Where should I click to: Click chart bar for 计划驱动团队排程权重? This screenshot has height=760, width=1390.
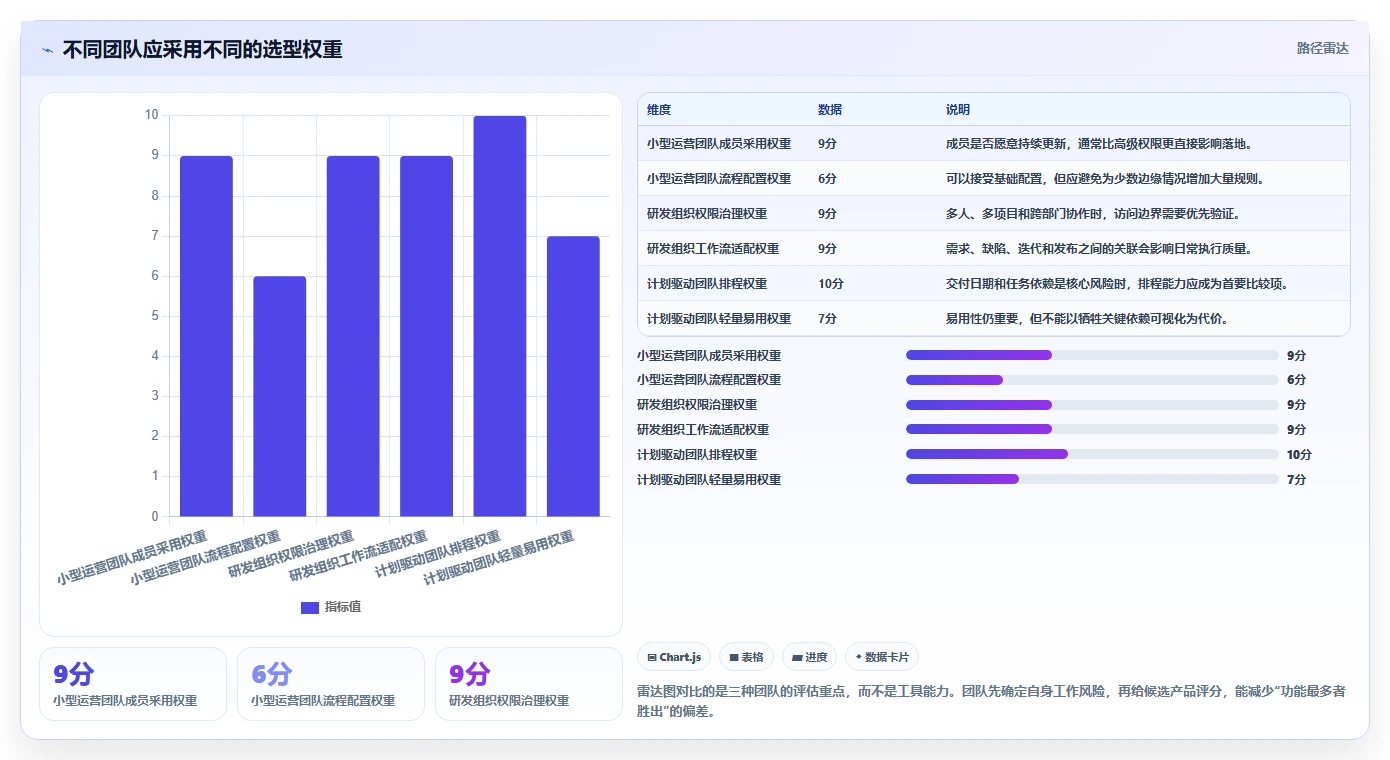[x=500, y=316]
